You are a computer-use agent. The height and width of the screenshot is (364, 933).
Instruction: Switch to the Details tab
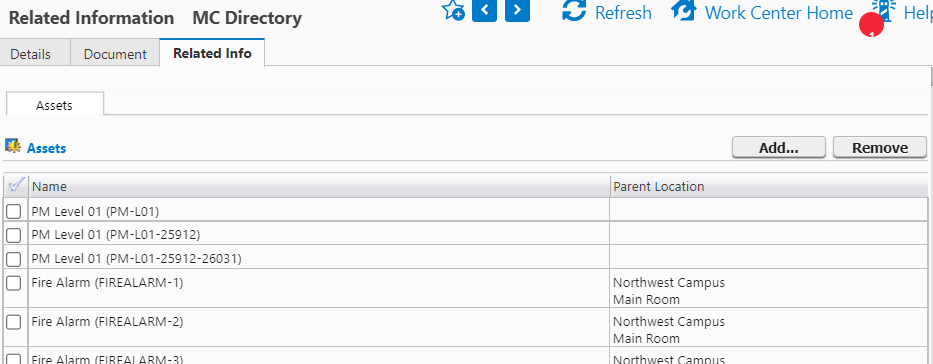pos(31,54)
